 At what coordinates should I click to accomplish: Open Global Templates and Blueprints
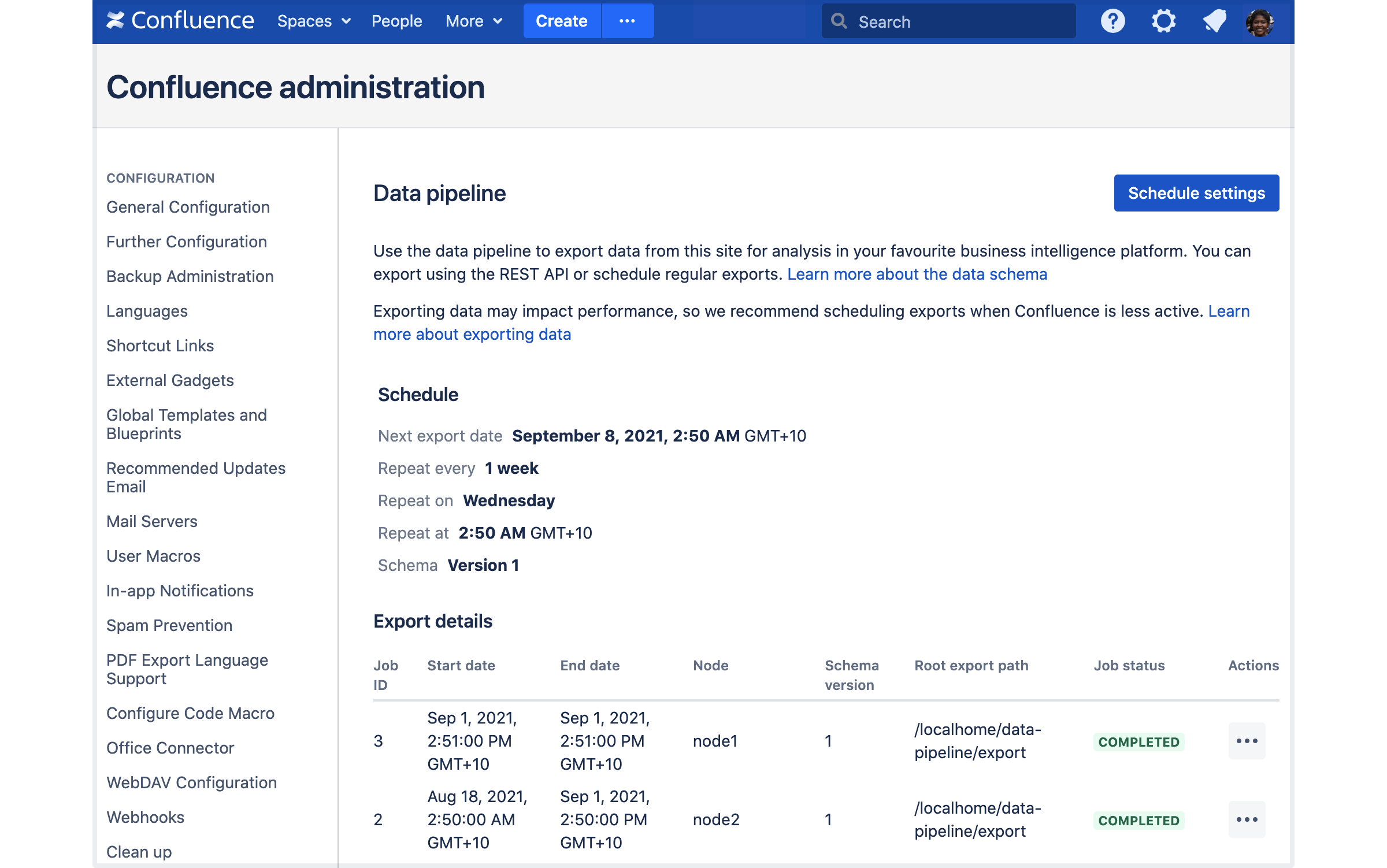coord(187,424)
